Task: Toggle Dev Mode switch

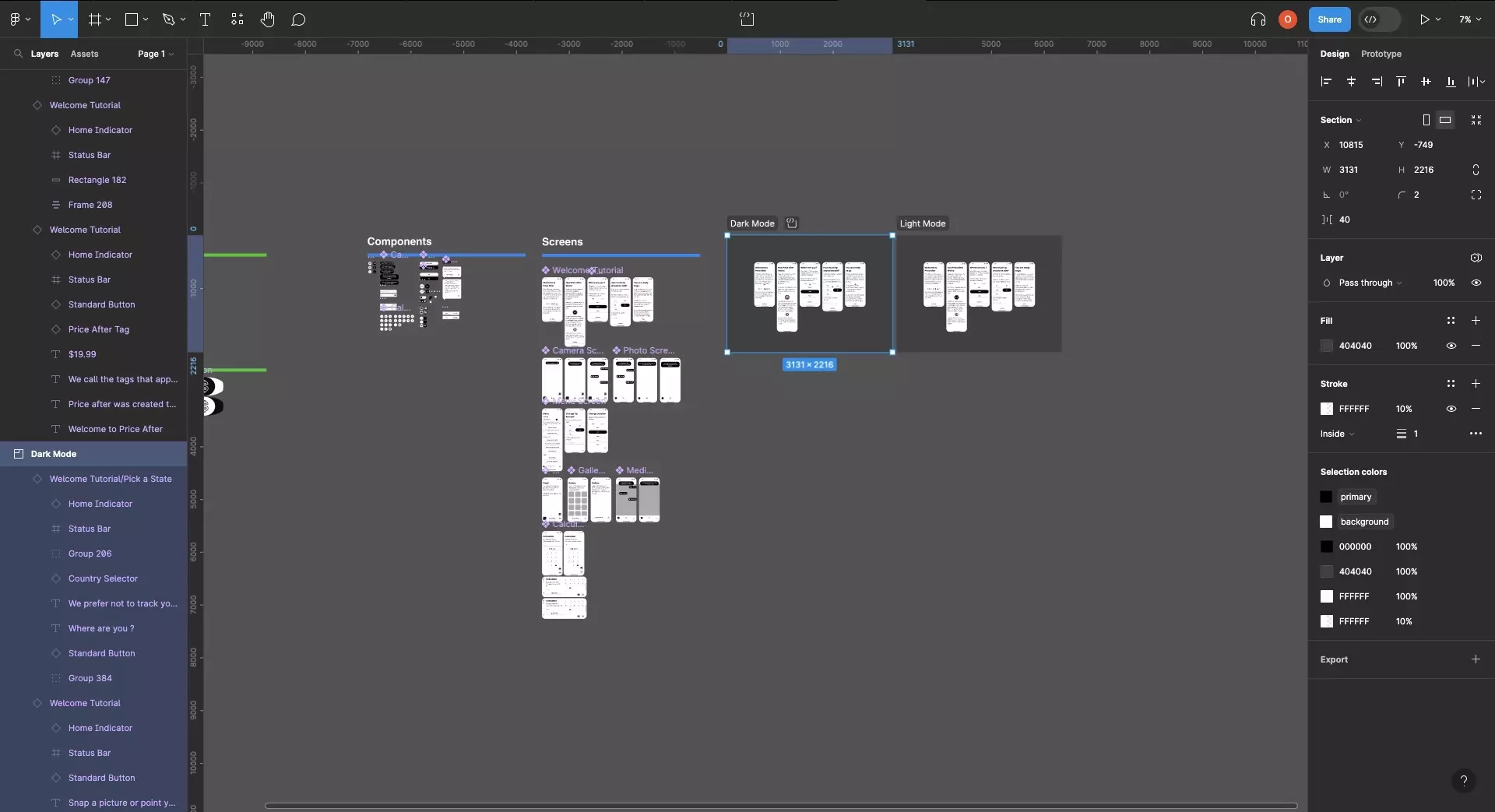Action: (1379, 19)
